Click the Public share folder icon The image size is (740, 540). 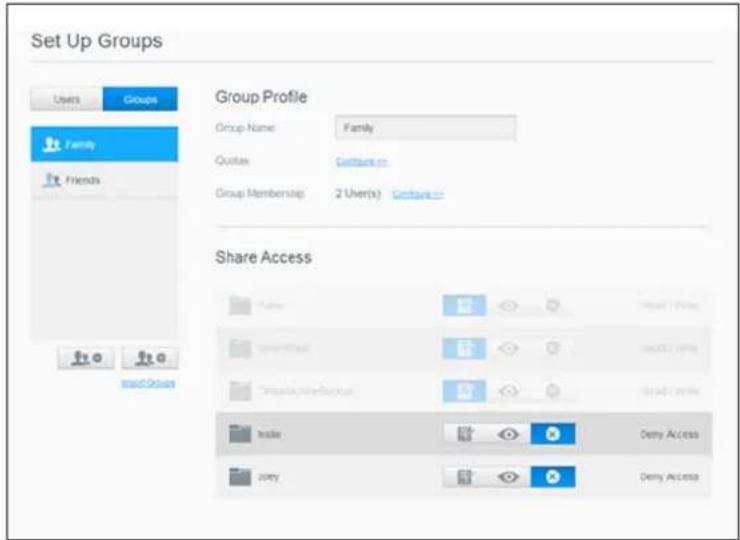[240, 305]
